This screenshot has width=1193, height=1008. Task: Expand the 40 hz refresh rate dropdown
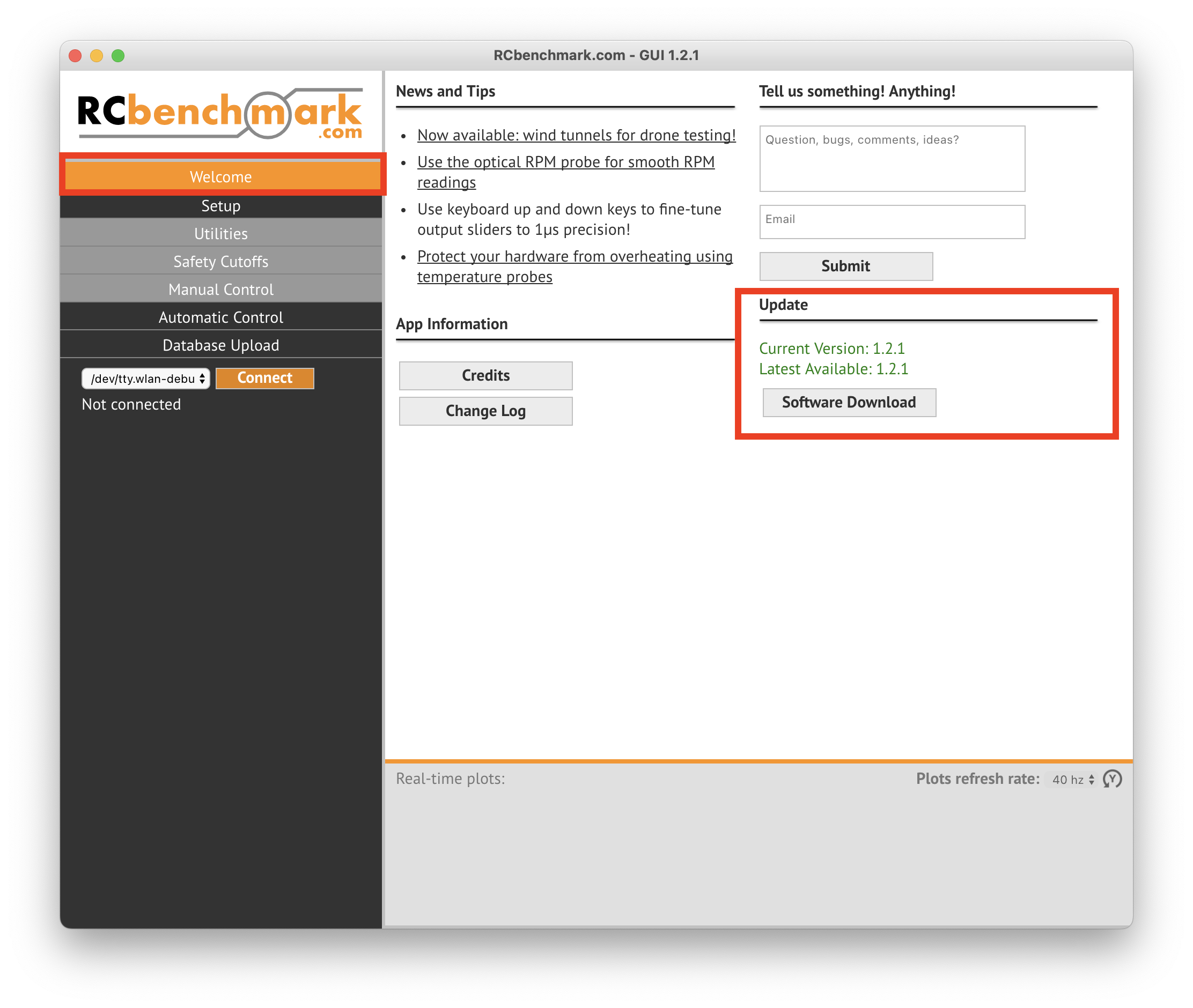coord(1072,780)
